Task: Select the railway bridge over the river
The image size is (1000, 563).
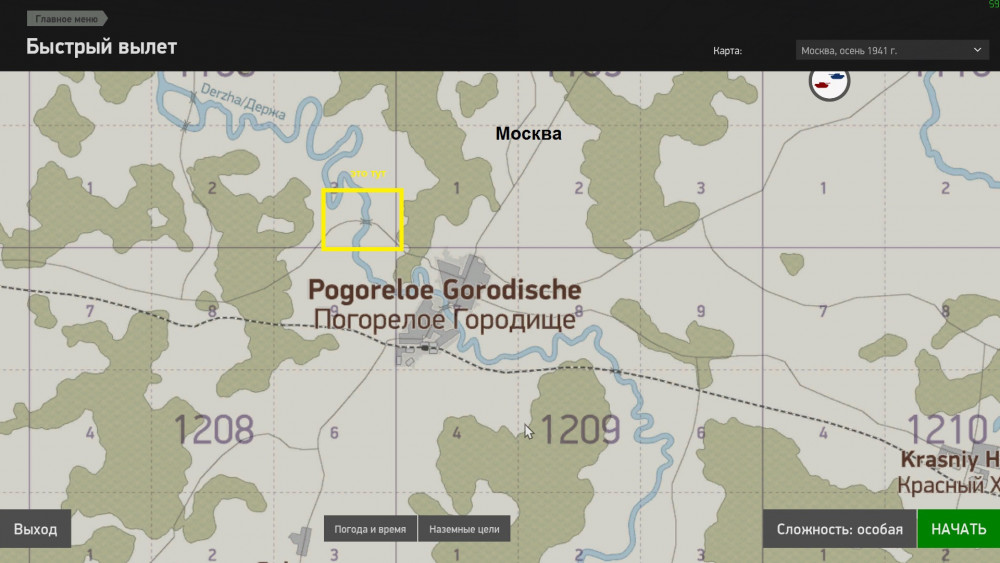Action: point(615,370)
